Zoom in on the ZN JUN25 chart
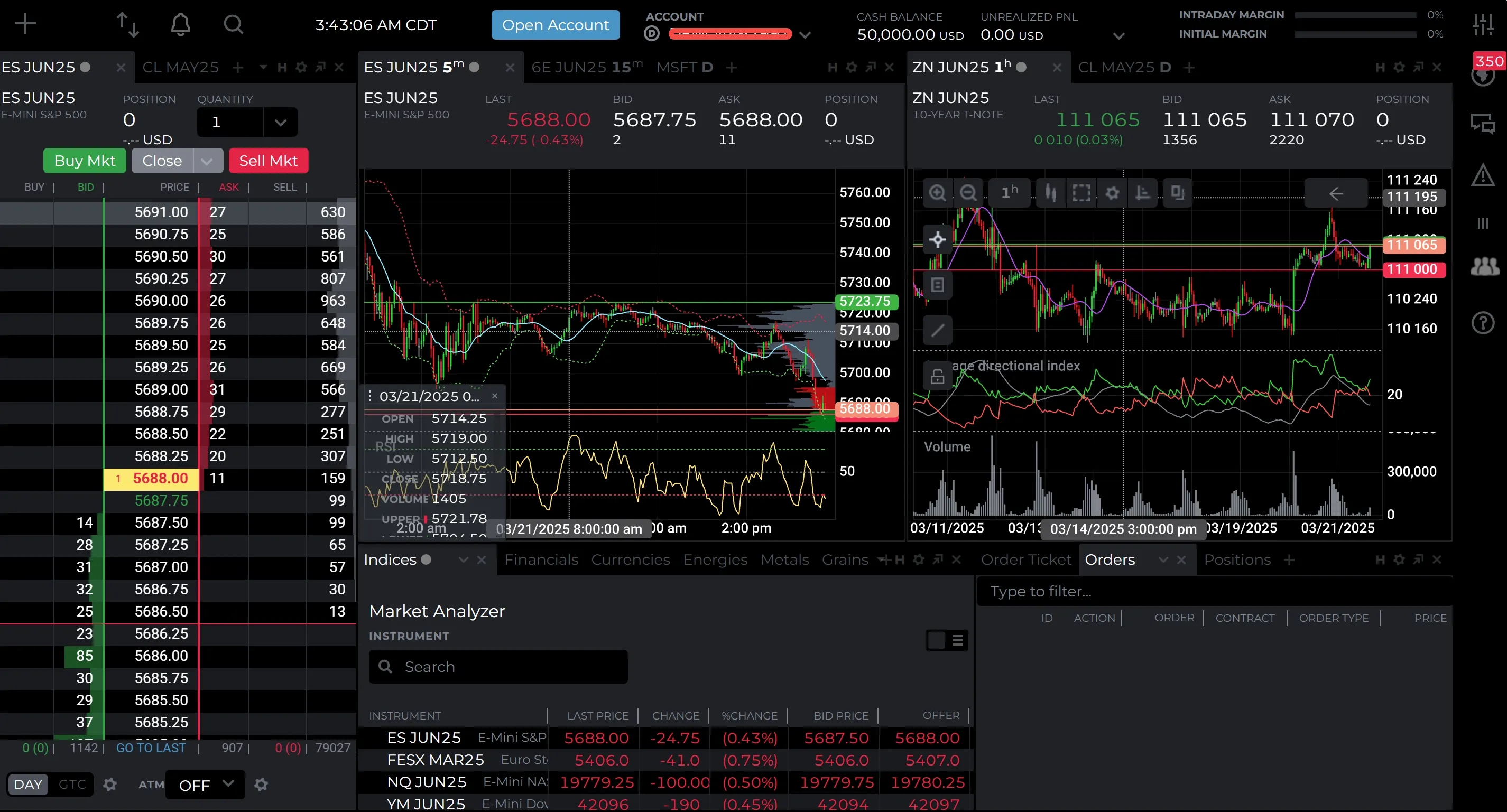Image resolution: width=1507 pixels, height=812 pixels. click(x=937, y=193)
